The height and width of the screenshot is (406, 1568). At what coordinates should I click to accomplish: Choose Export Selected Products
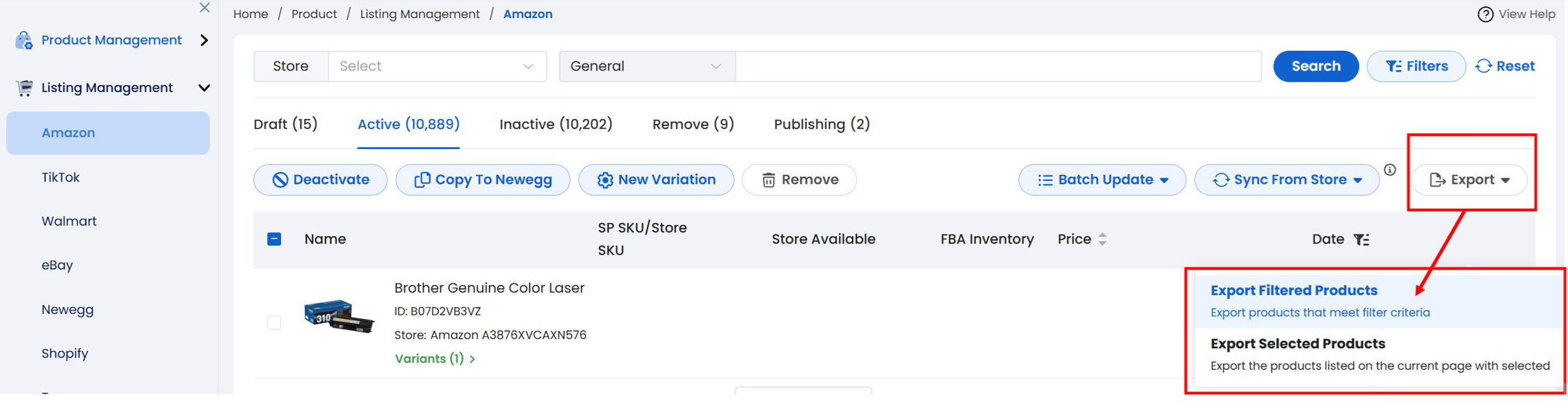[1377, 355]
